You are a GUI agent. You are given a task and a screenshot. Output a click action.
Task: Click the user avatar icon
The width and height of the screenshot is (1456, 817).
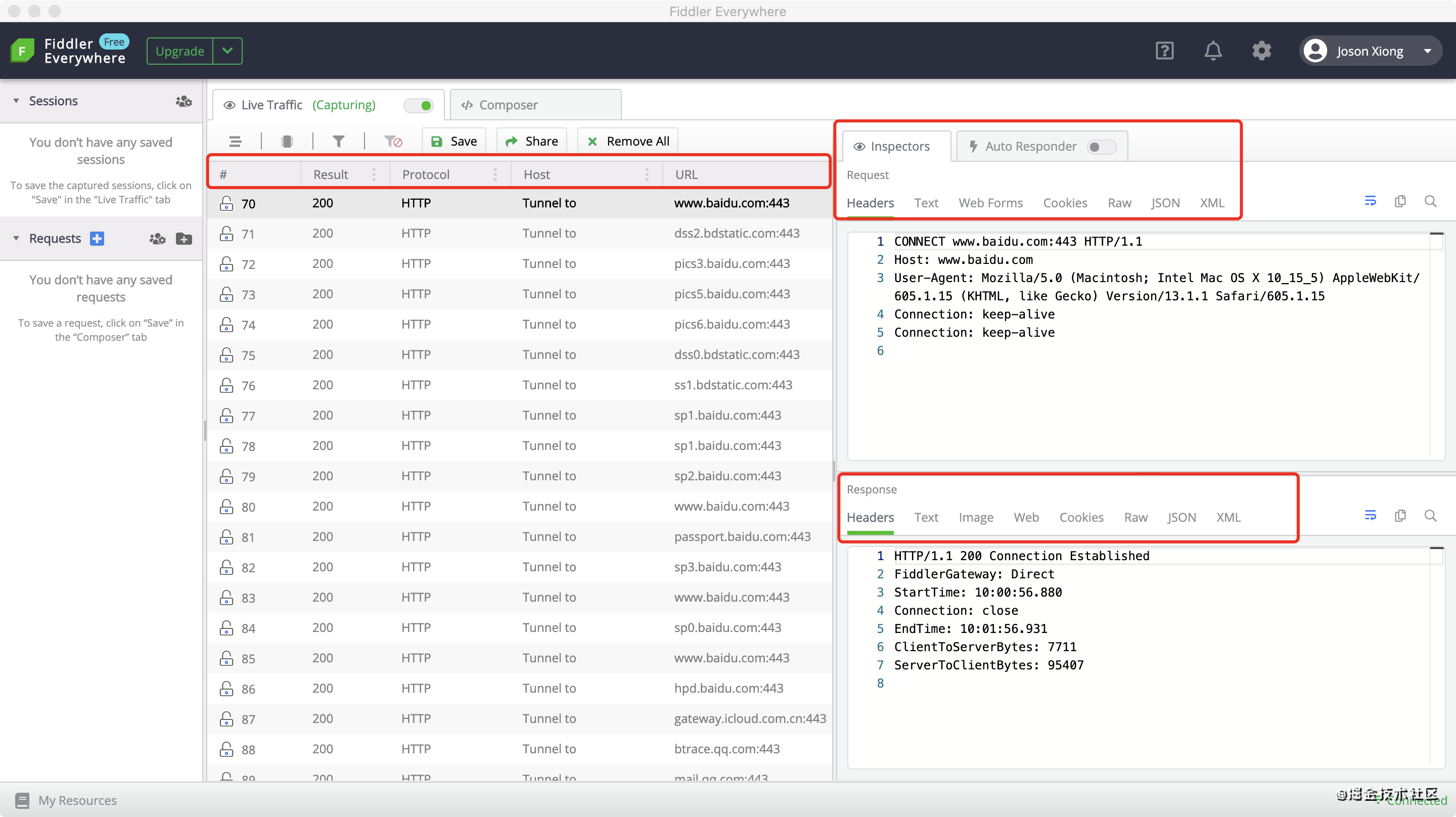click(x=1315, y=51)
